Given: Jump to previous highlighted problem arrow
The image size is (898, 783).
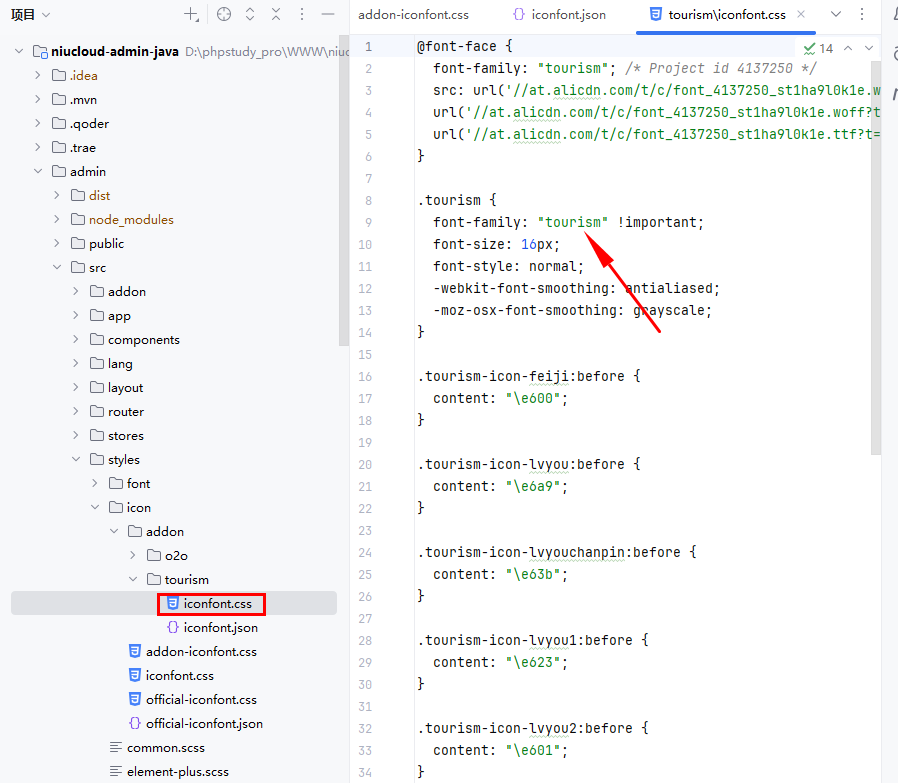Looking at the screenshot, I should pos(848,48).
